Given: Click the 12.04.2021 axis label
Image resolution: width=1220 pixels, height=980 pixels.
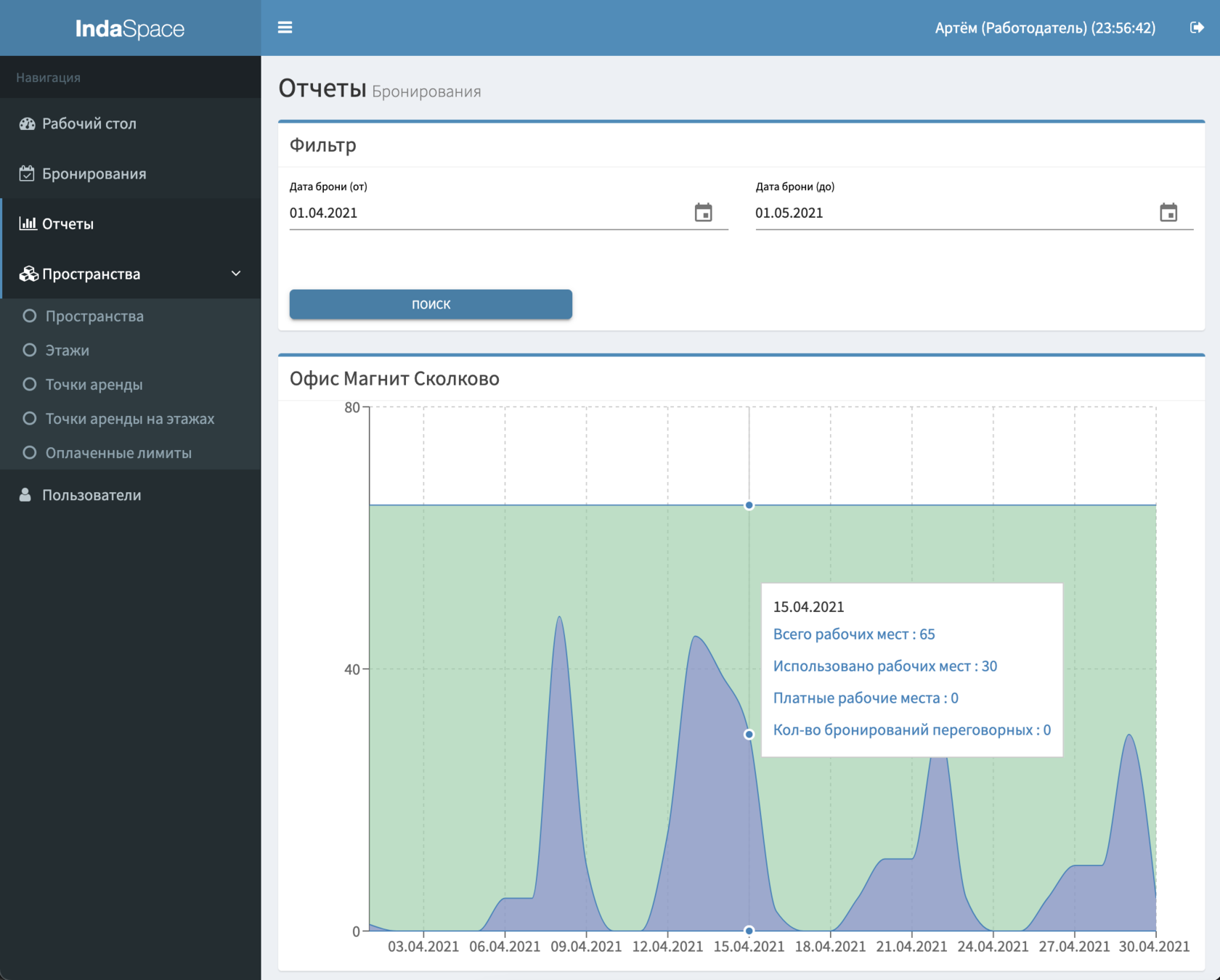Looking at the screenshot, I should coord(667,946).
